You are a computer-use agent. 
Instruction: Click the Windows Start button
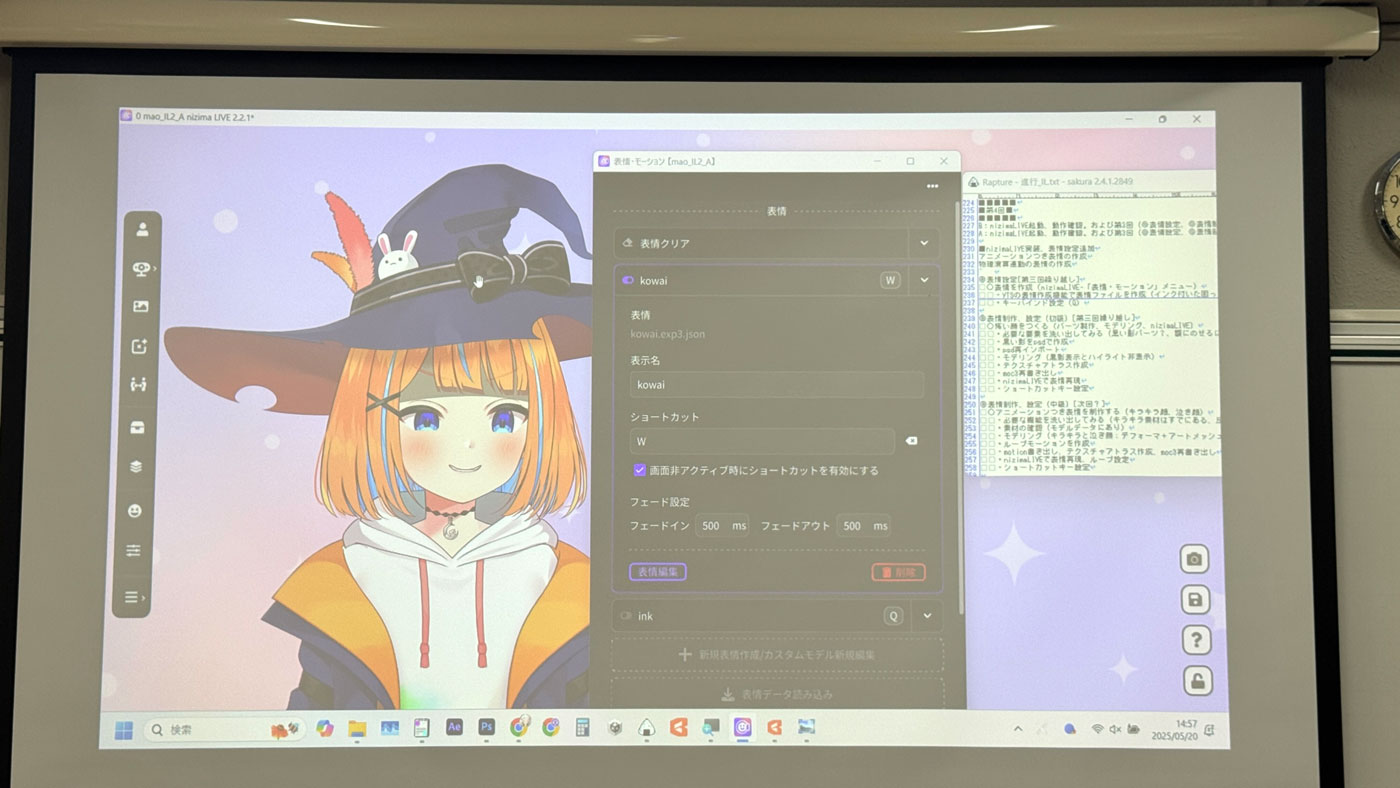(x=124, y=730)
